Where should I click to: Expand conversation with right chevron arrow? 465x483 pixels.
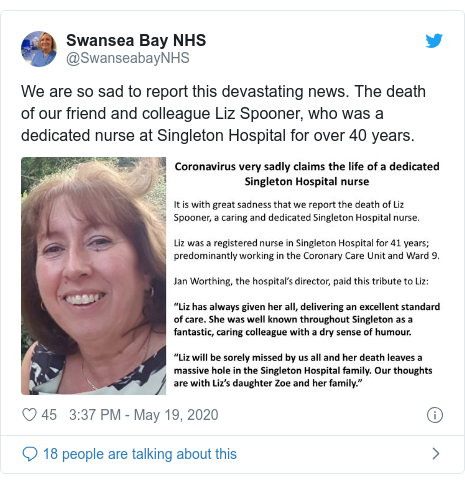point(436,454)
